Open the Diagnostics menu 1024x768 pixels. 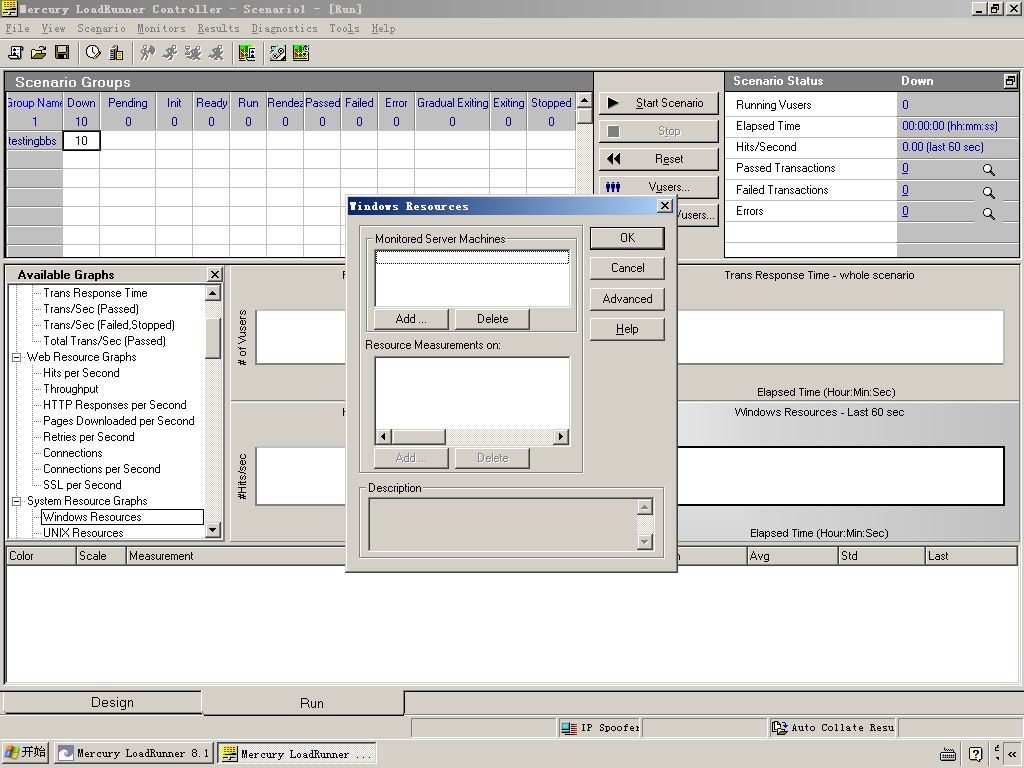pos(284,29)
